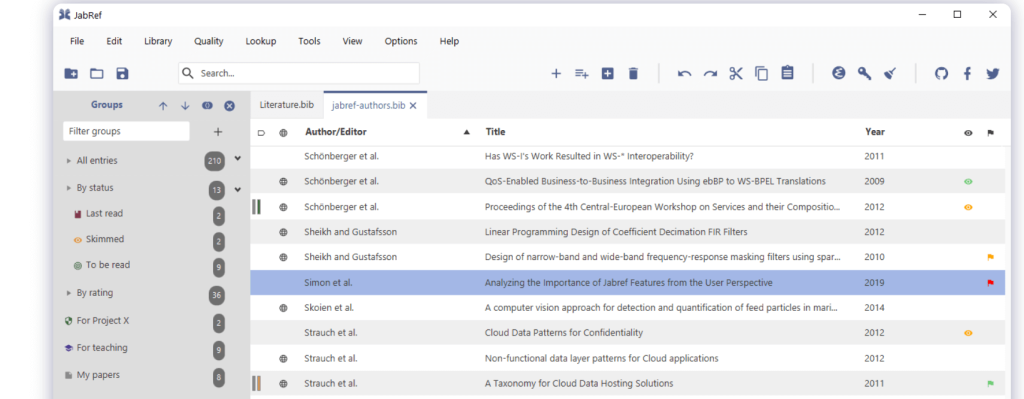This screenshot has height=399, width=1024.
Task: Open the GitHub link icon
Action: click(x=941, y=74)
